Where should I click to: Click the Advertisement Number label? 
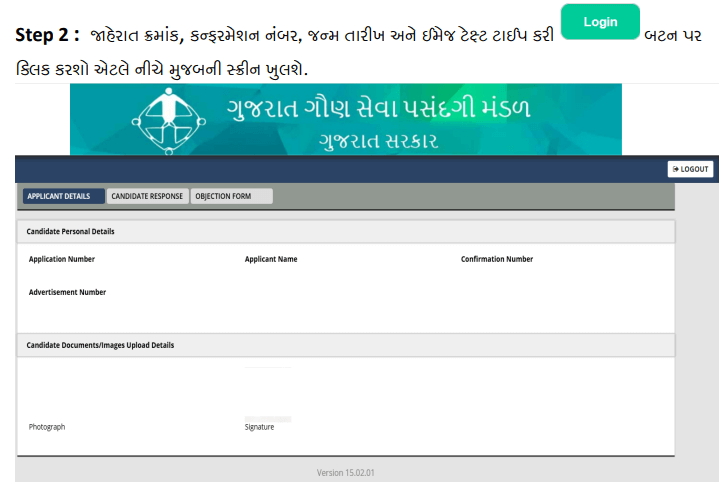(67, 292)
